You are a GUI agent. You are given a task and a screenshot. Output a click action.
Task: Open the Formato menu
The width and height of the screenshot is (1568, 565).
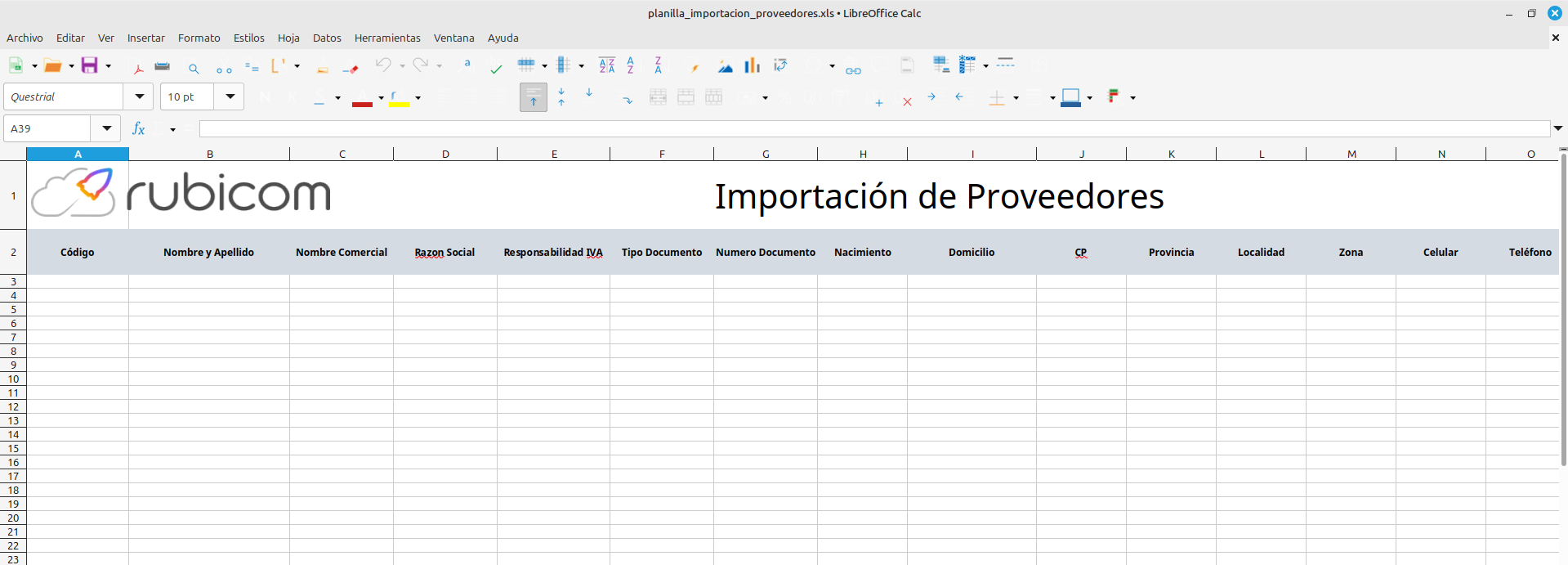[199, 38]
